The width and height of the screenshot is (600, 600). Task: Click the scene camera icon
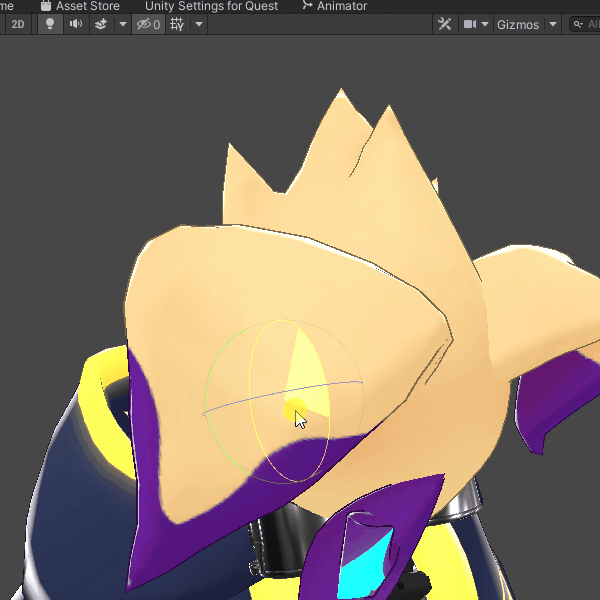click(470, 24)
